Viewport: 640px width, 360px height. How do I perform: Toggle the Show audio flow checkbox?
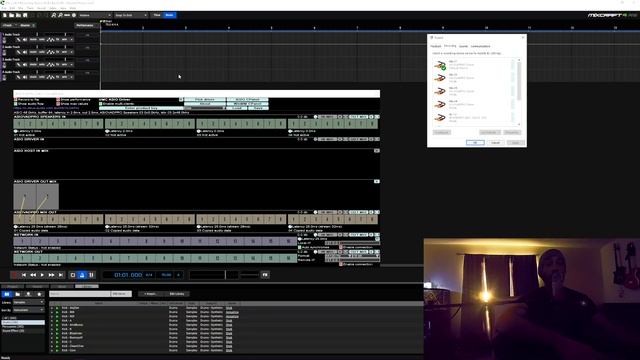click(x=16, y=104)
